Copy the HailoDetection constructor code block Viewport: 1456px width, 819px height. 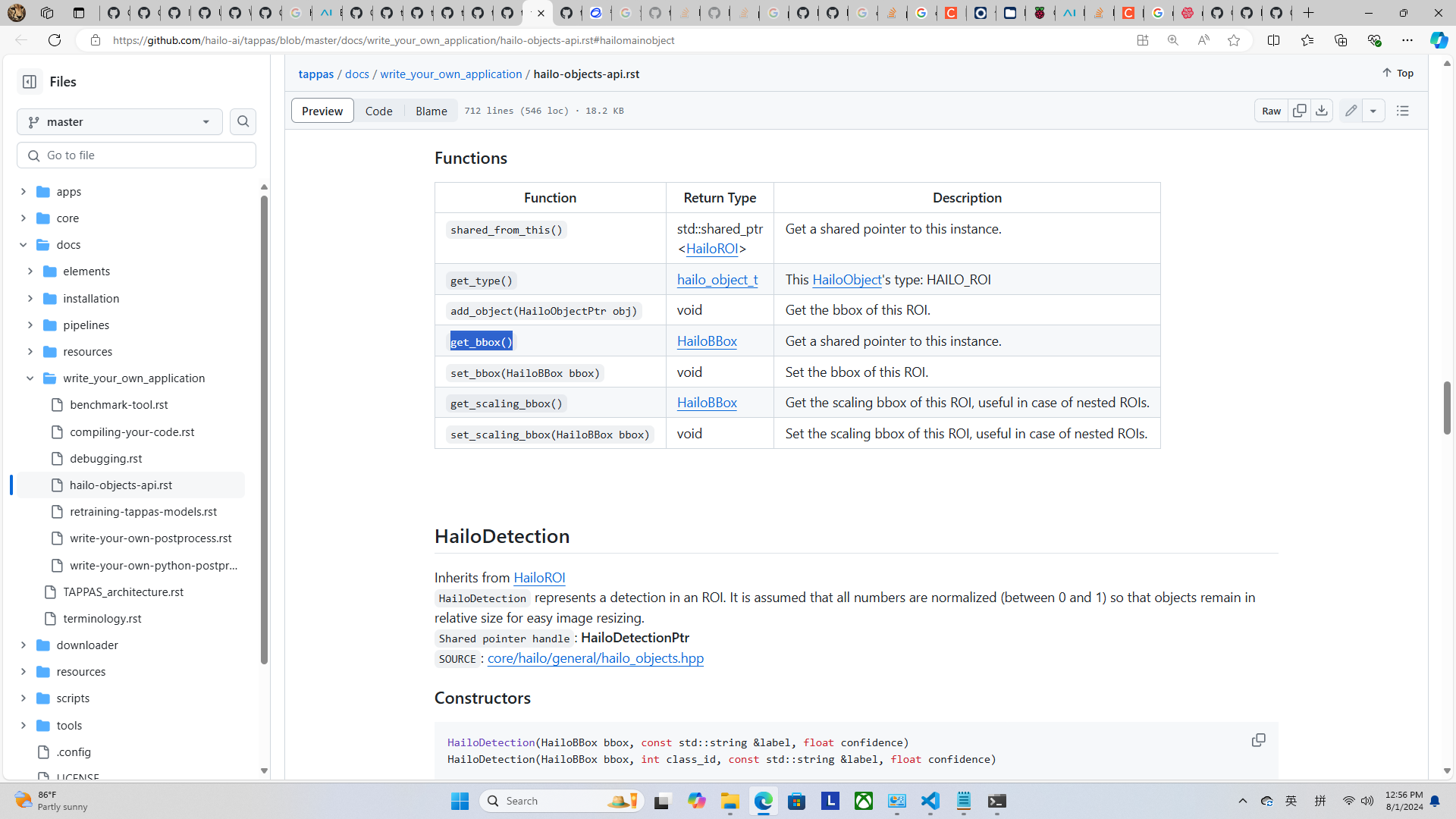pyautogui.click(x=1258, y=740)
